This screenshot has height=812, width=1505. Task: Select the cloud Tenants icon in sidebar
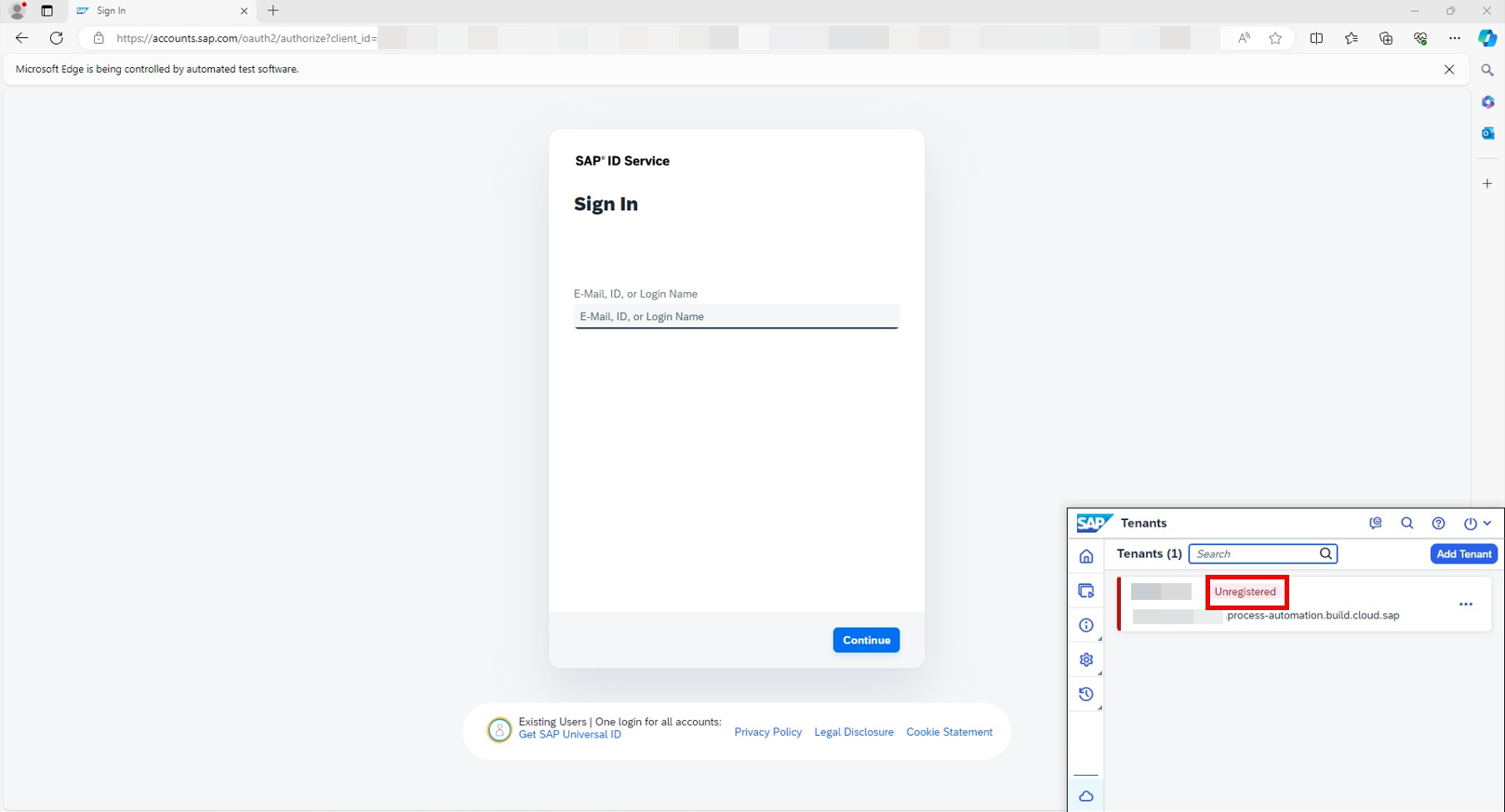[x=1085, y=796]
